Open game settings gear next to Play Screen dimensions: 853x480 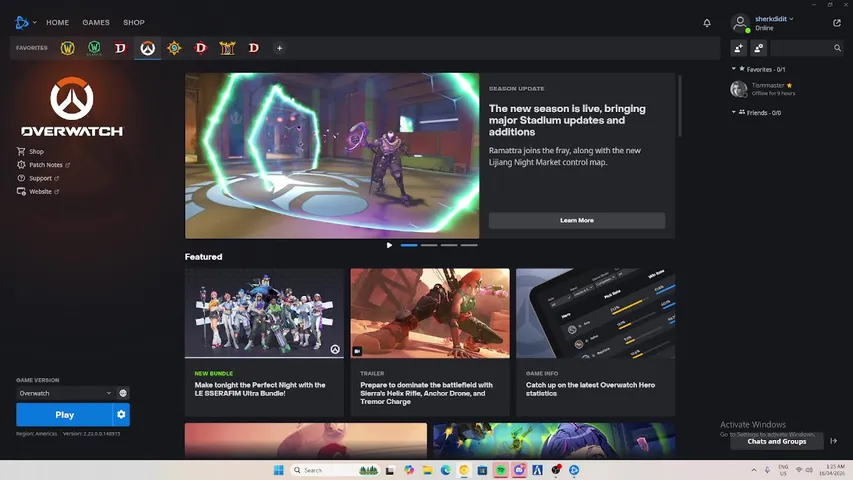tap(121, 415)
